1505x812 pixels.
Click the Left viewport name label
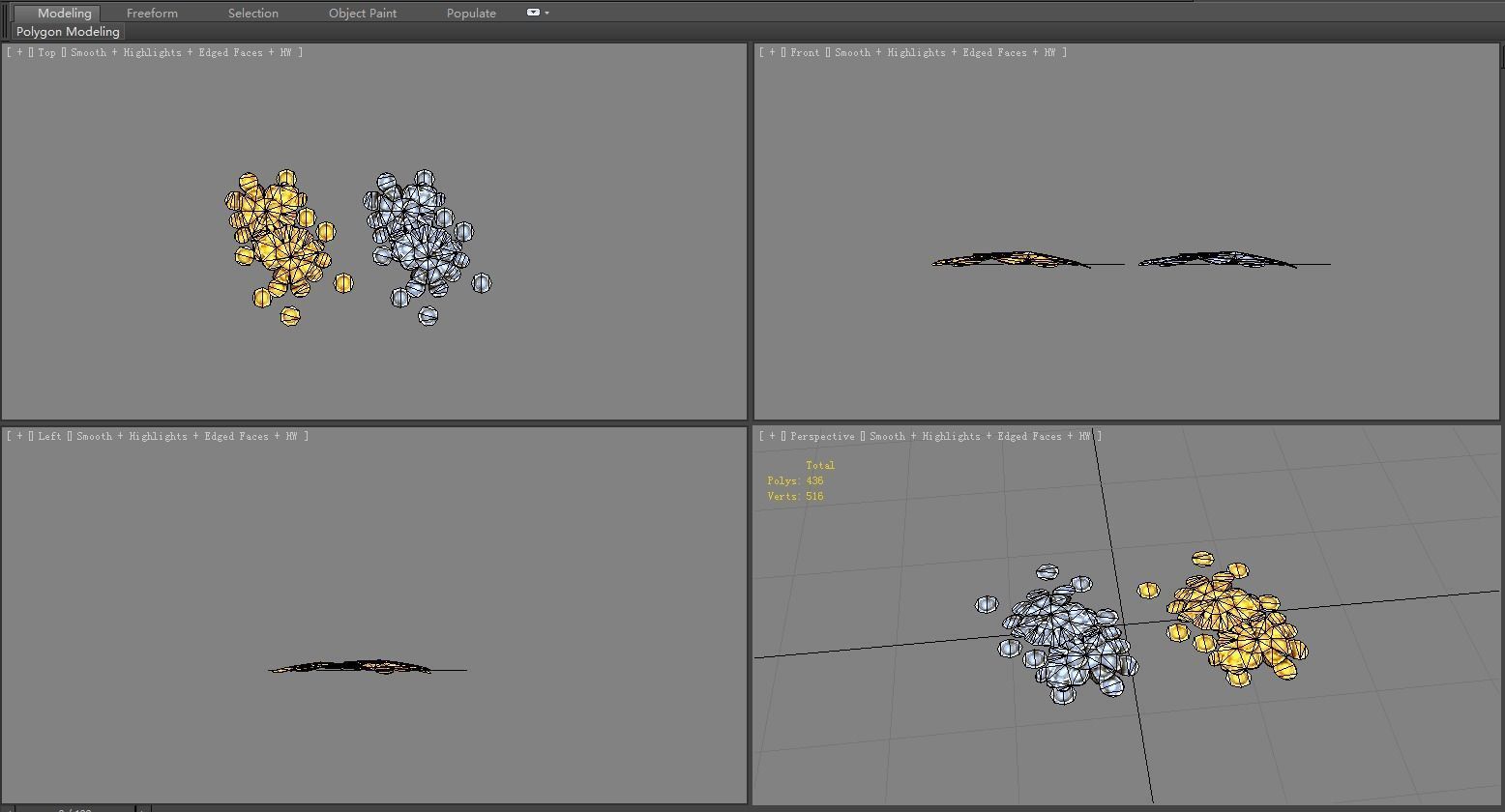(x=49, y=436)
